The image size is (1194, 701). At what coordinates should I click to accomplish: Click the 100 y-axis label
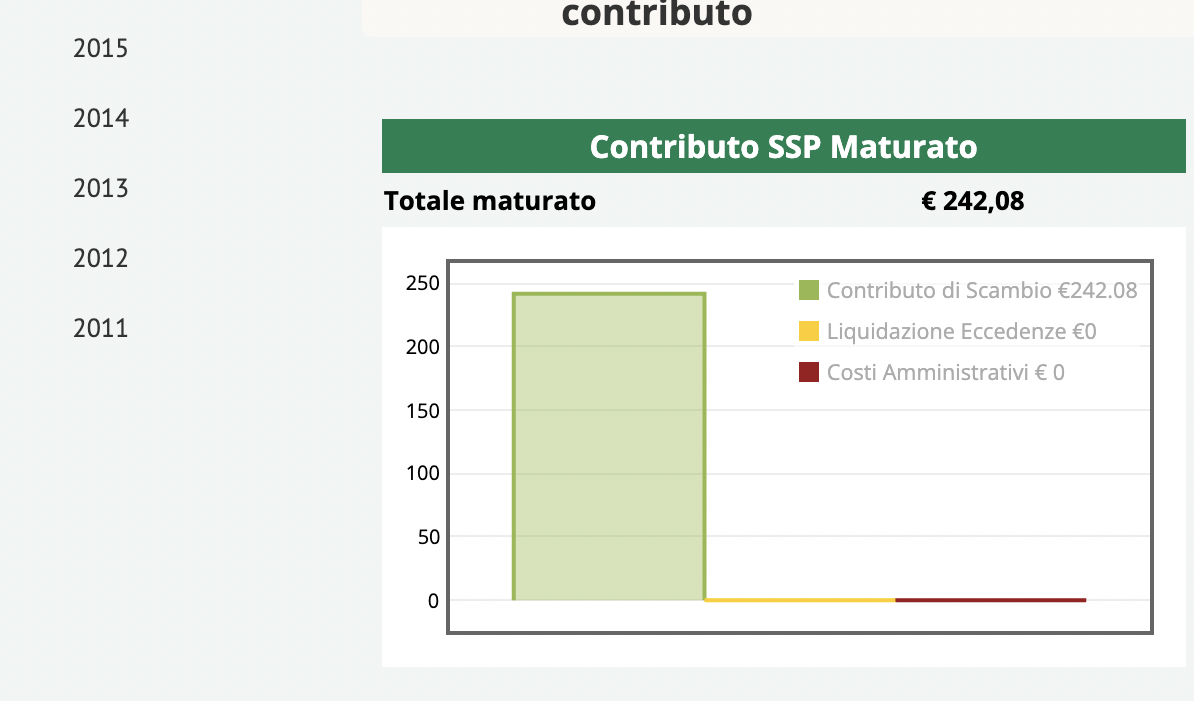421,473
